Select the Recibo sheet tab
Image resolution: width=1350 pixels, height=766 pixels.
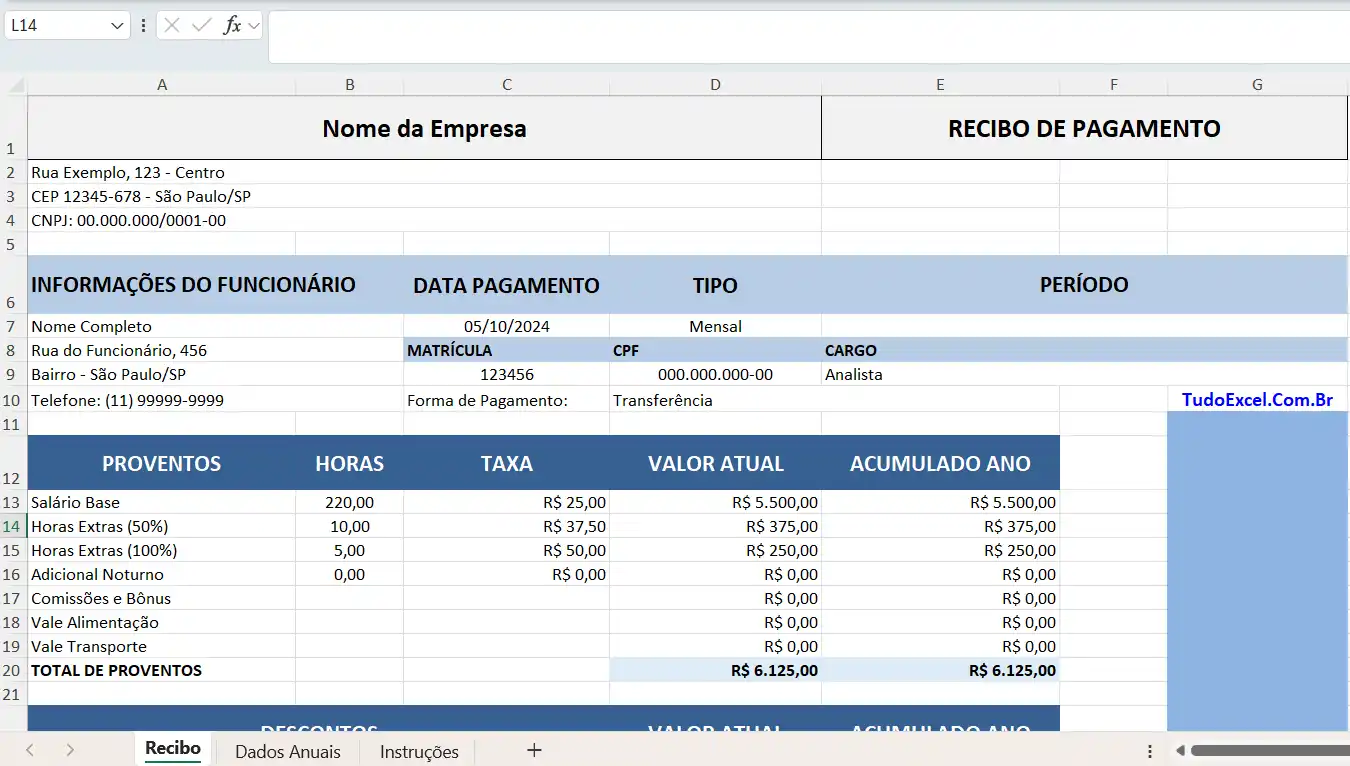tap(172, 747)
